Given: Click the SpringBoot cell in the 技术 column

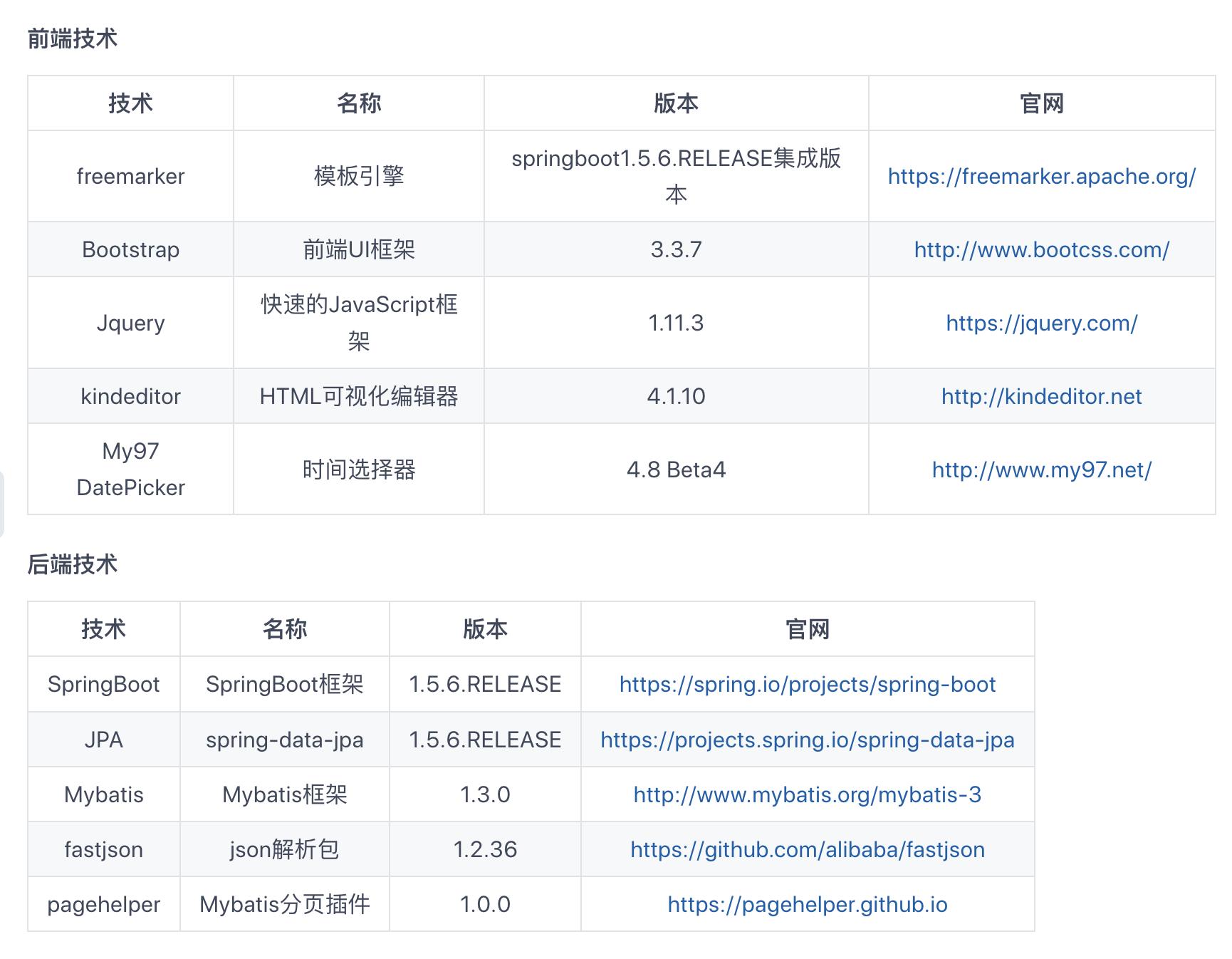Looking at the screenshot, I should (104, 684).
